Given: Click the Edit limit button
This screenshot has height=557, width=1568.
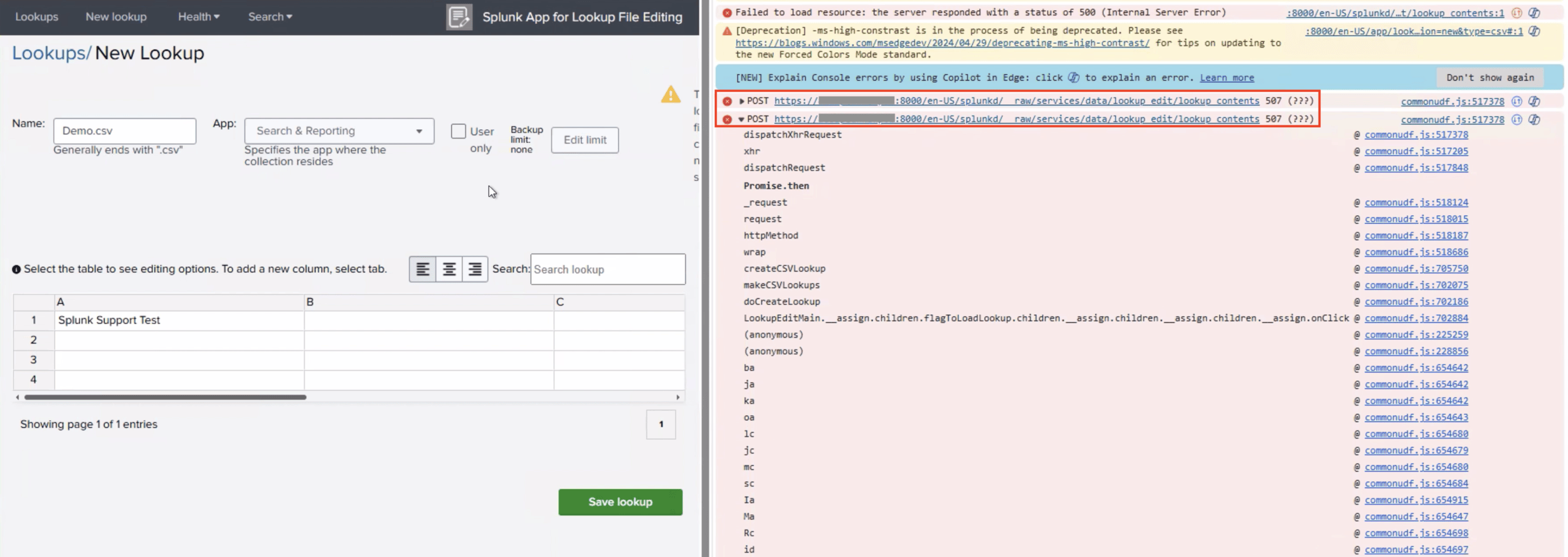Looking at the screenshot, I should (585, 140).
